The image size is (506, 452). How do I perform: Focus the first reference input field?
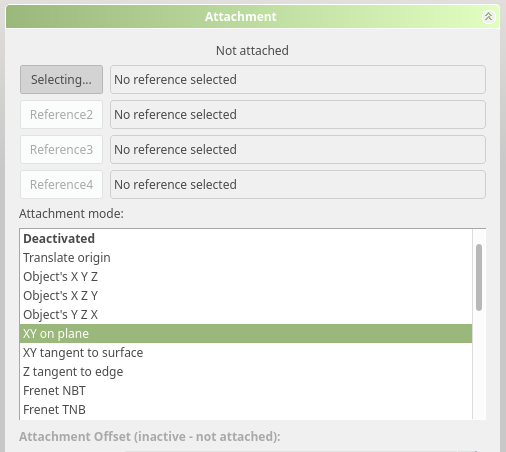[298, 80]
